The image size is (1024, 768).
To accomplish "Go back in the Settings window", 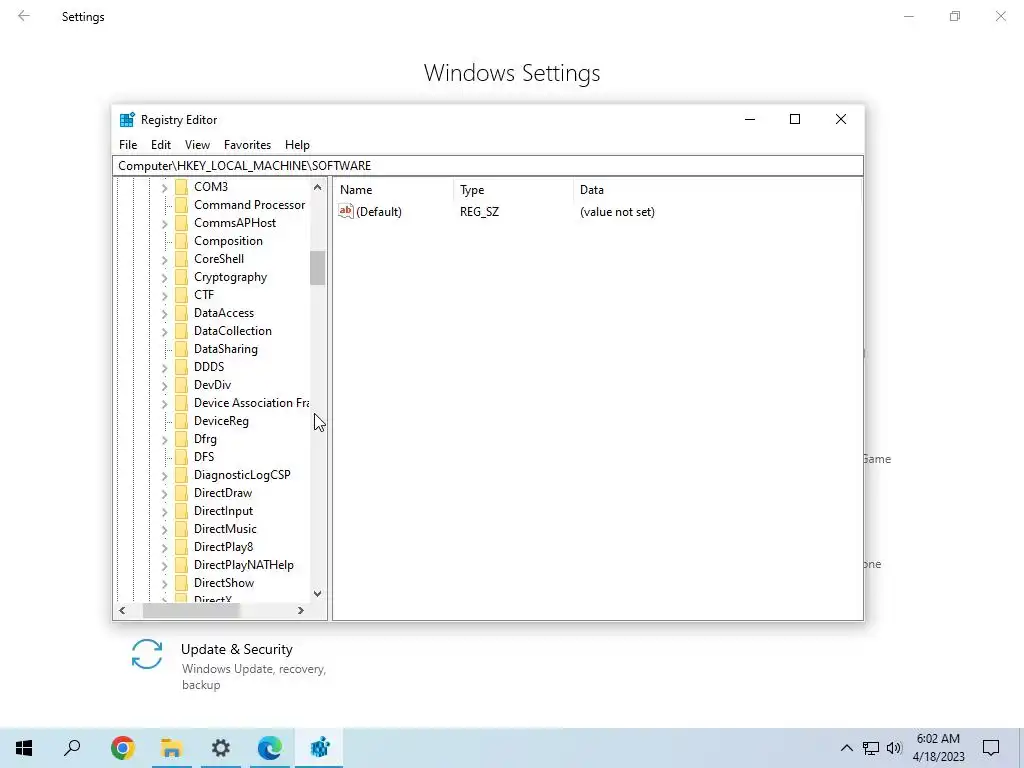I will [24, 16].
